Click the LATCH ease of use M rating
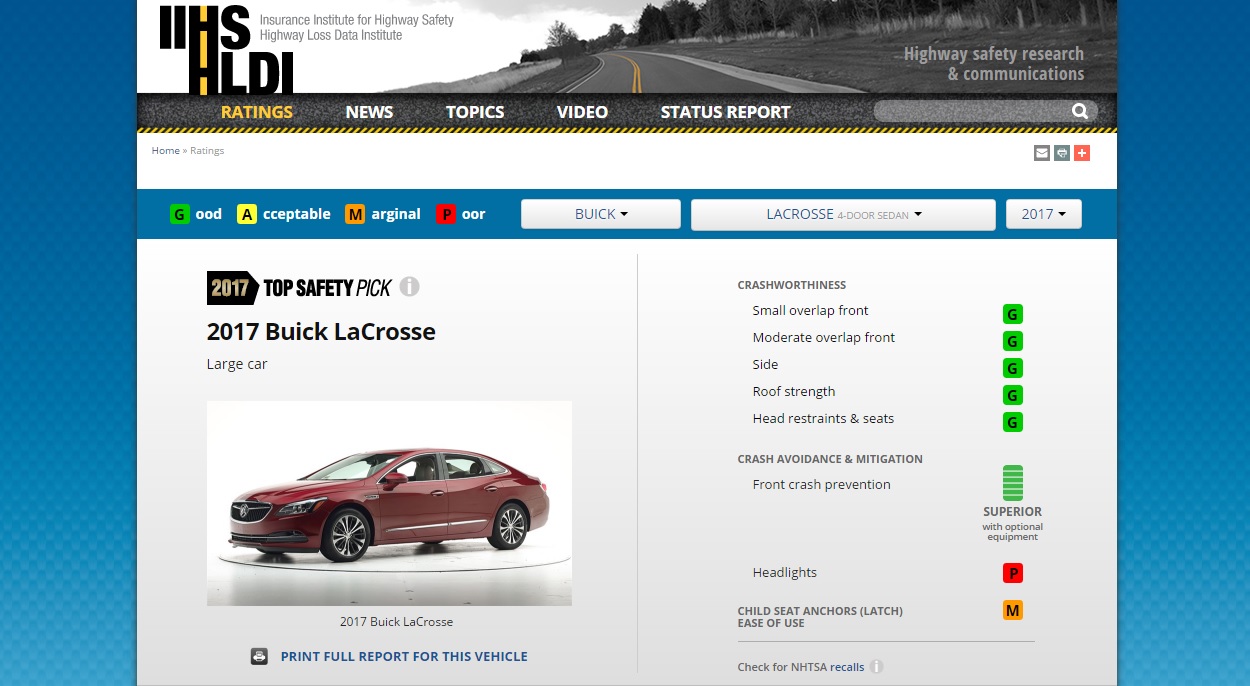The image size is (1250, 686). click(x=1013, y=610)
